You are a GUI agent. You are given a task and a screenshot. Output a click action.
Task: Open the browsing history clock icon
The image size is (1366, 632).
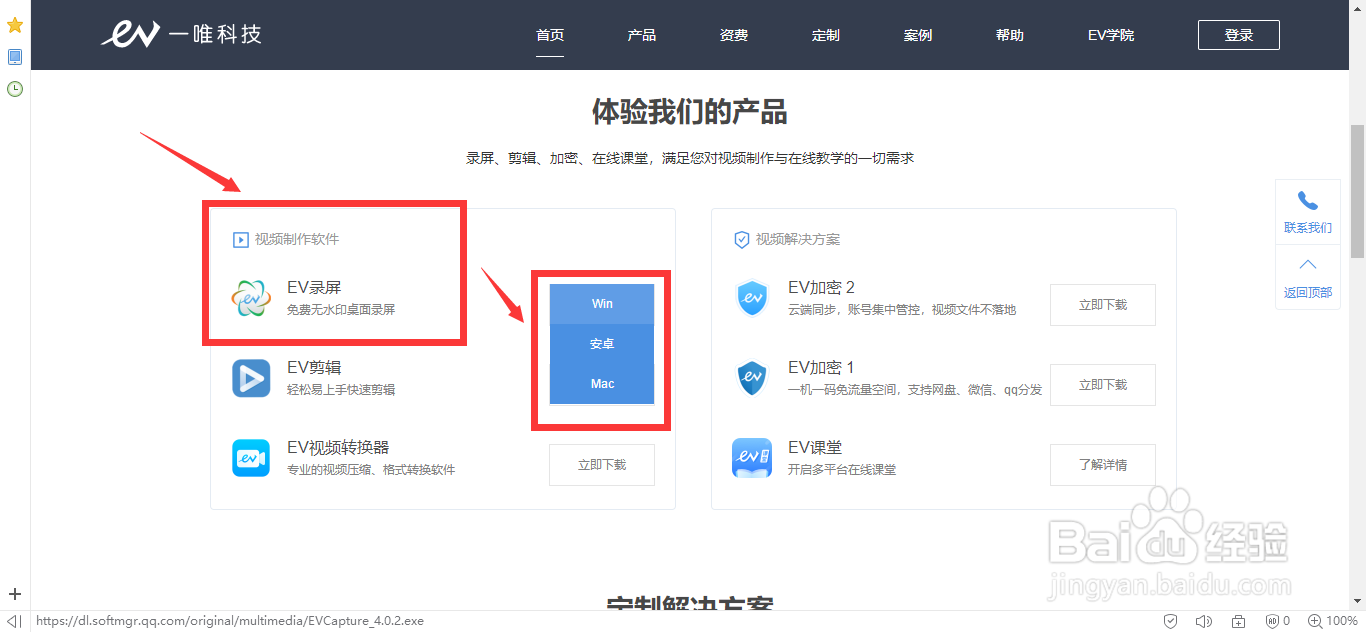click(15, 89)
